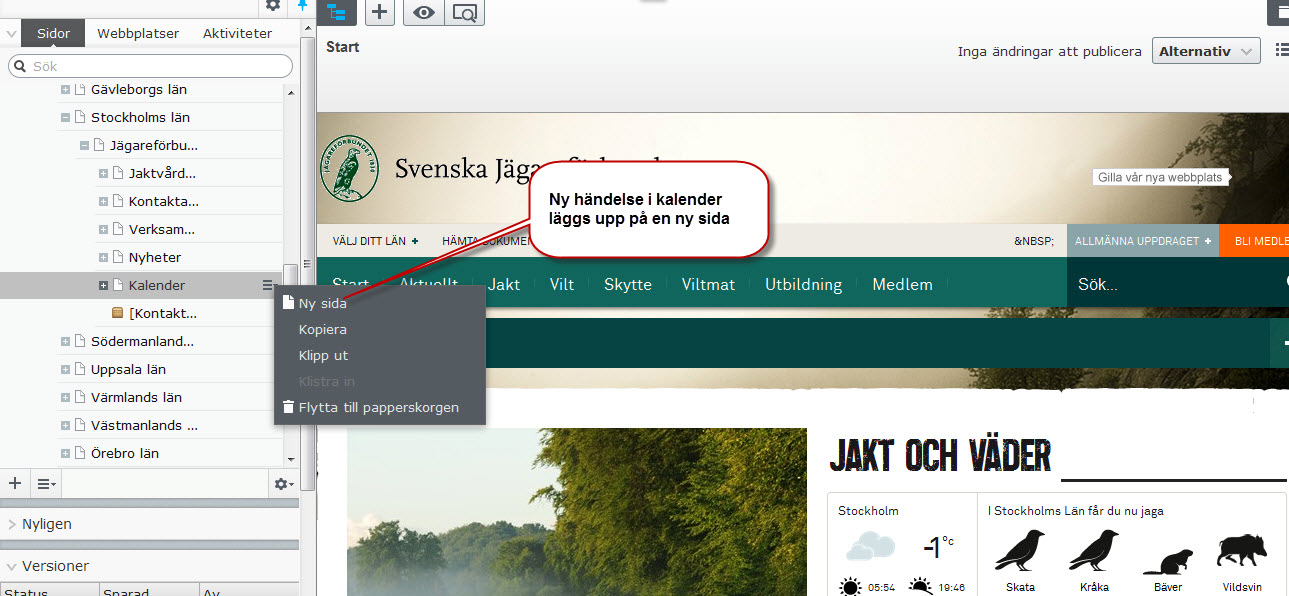Screen dimensions: 1289x596
Task: Click the Sparad column header in Versioner
Action: pos(149,592)
